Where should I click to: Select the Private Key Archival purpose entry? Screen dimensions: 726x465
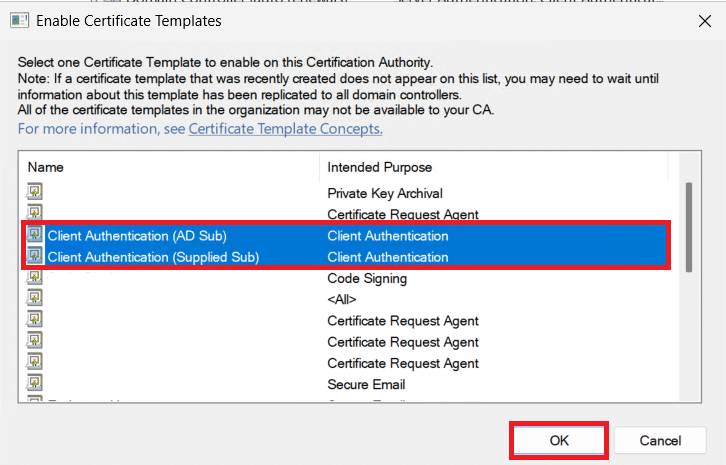(x=385, y=193)
